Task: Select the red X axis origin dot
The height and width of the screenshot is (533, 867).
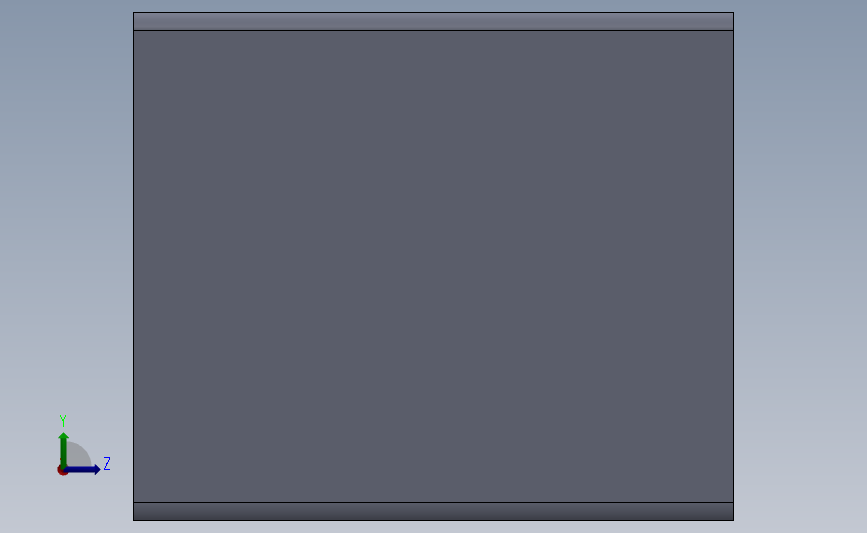Action: pos(62,471)
